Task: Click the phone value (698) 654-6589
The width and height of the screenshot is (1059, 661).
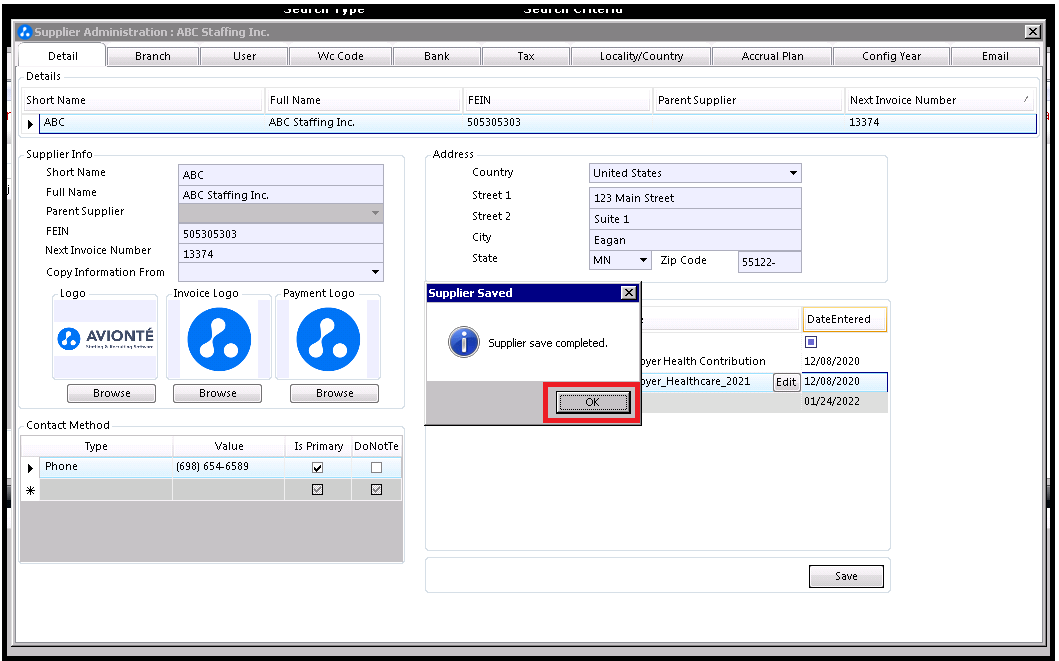Action: pyautogui.click(x=228, y=467)
